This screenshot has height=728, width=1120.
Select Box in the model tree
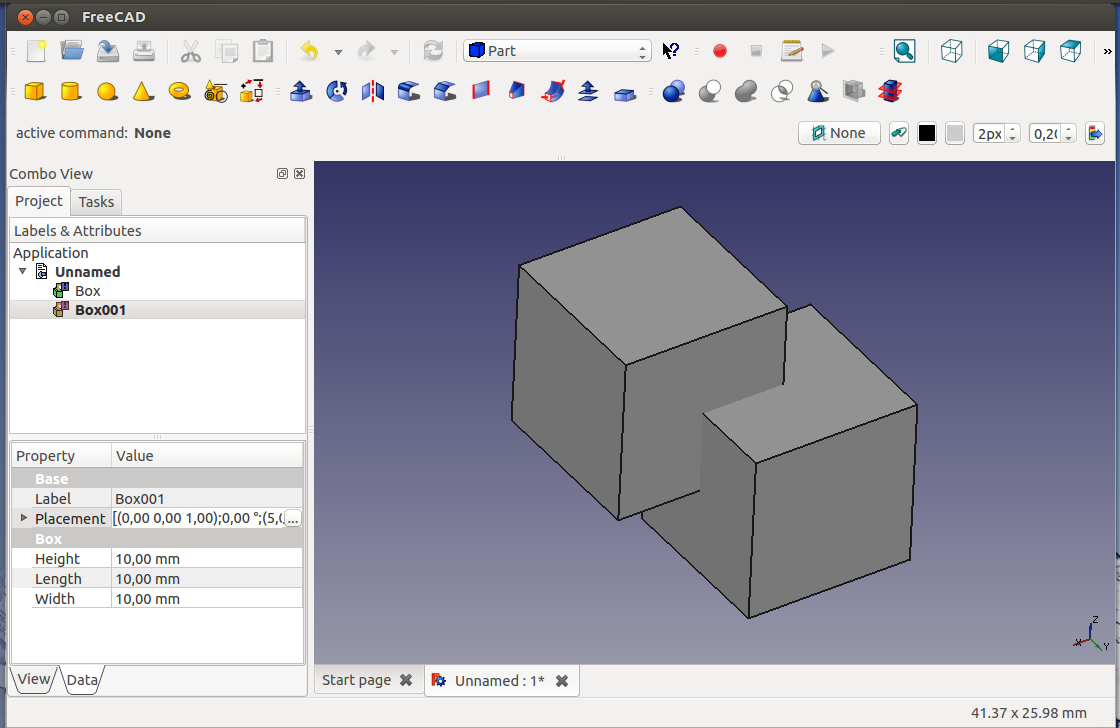click(88, 291)
